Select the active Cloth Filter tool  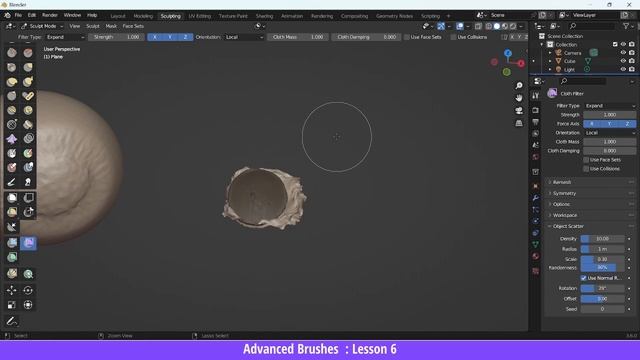(x=28, y=243)
